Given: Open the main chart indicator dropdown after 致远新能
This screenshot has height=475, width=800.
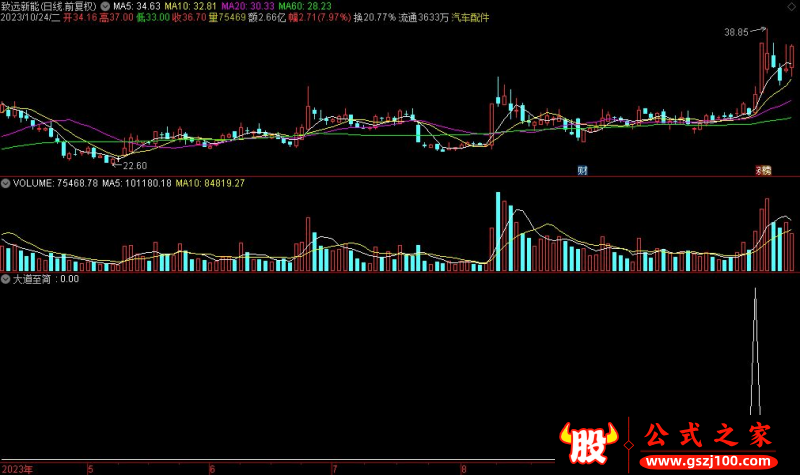Looking at the screenshot, I should coord(105,6).
